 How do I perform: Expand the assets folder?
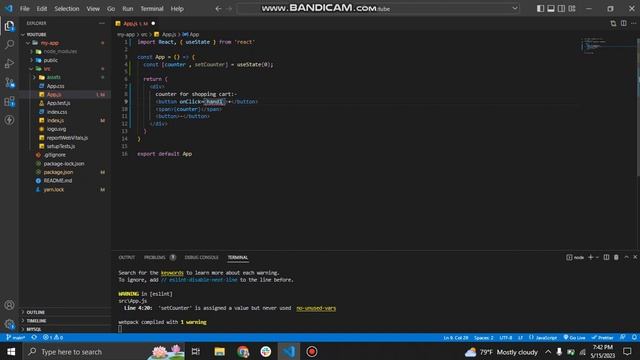coord(34,77)
